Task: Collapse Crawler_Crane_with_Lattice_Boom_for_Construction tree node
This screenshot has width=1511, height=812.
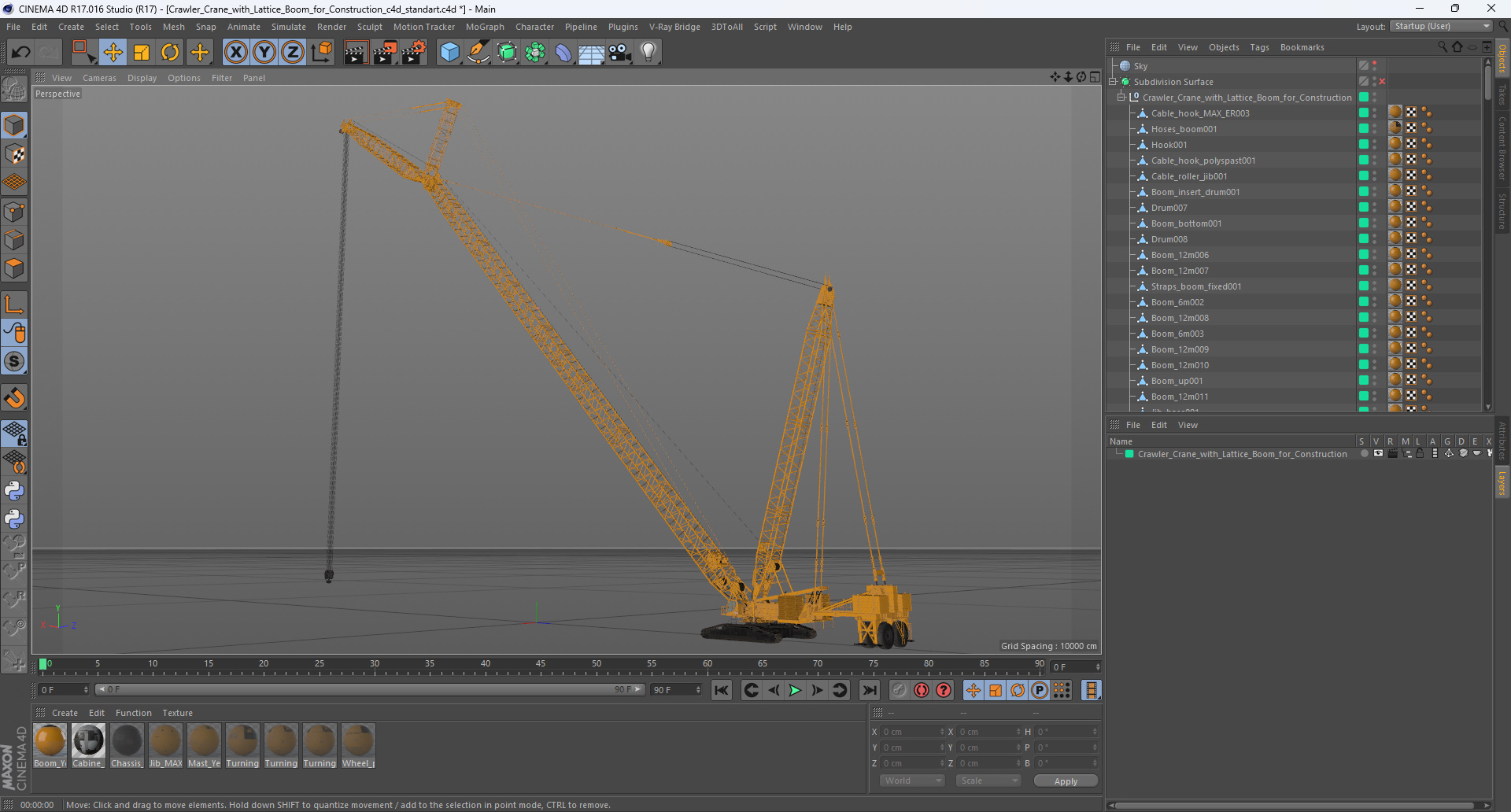Action: click(x=1121, y=98)
